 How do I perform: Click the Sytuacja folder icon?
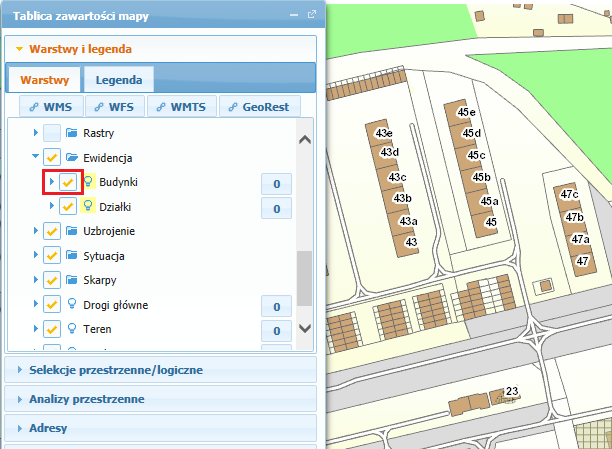click(x=71, y=255)
